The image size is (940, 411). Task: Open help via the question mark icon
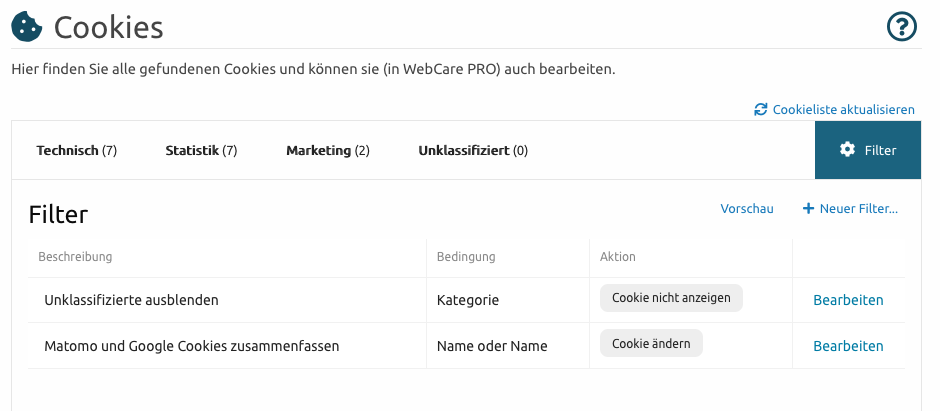pos(902,27)
